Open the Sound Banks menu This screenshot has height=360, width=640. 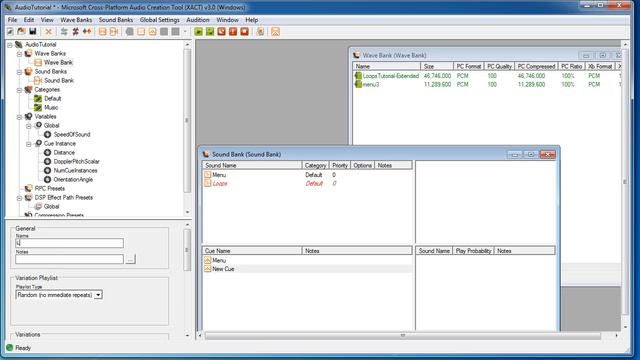[116, 20]
